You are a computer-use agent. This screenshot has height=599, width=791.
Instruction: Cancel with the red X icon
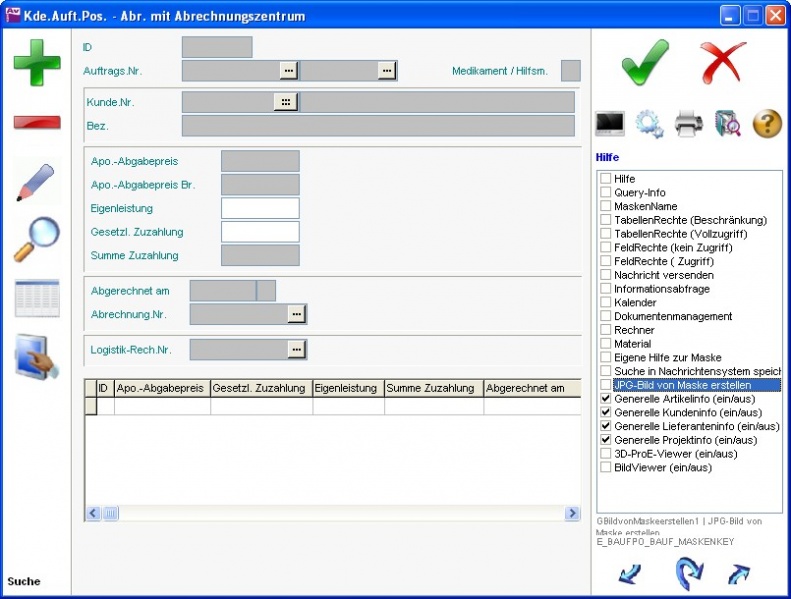pos(723,62)
